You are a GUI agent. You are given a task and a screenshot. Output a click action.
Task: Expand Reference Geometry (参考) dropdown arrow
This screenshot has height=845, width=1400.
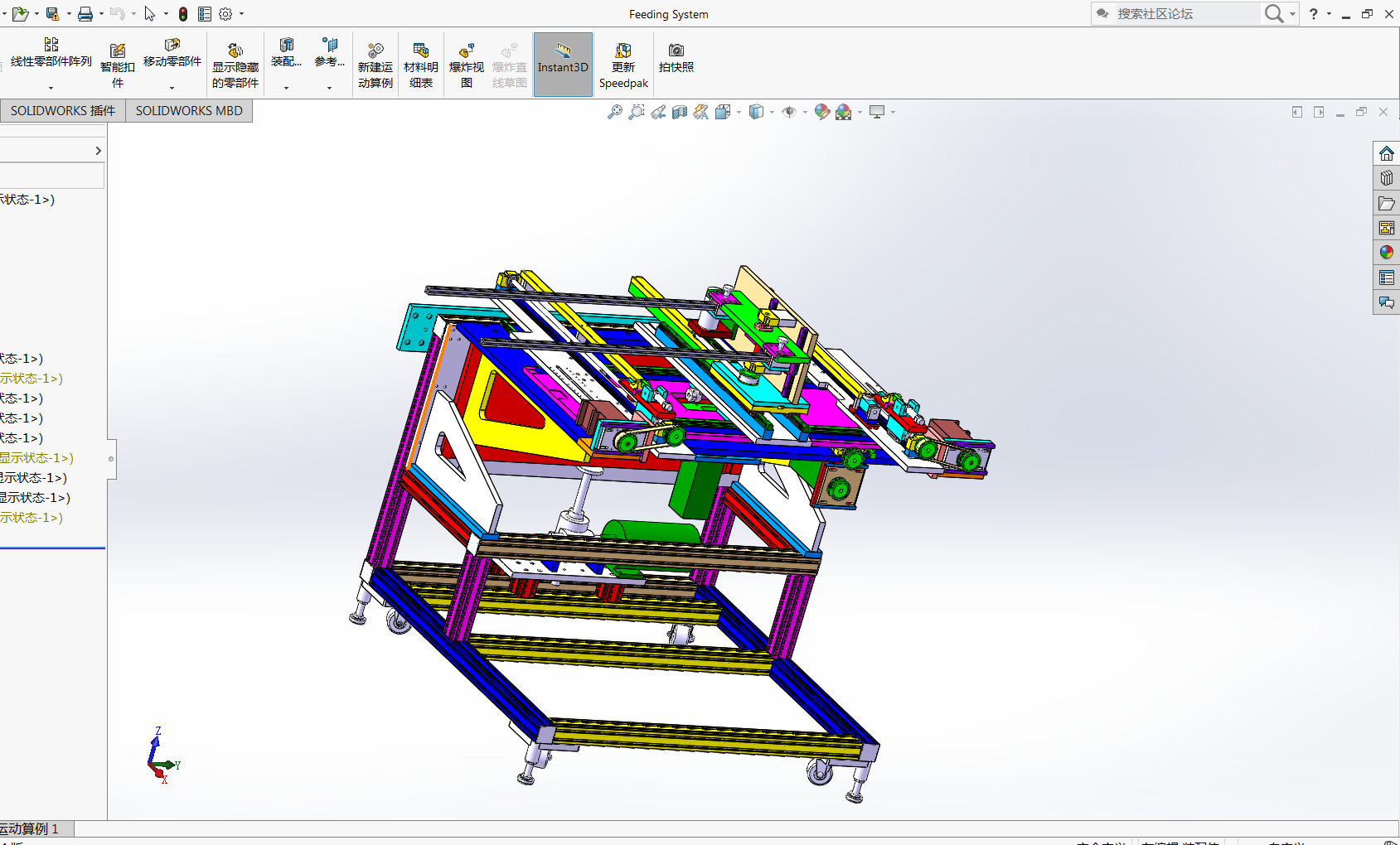(329, 88)
